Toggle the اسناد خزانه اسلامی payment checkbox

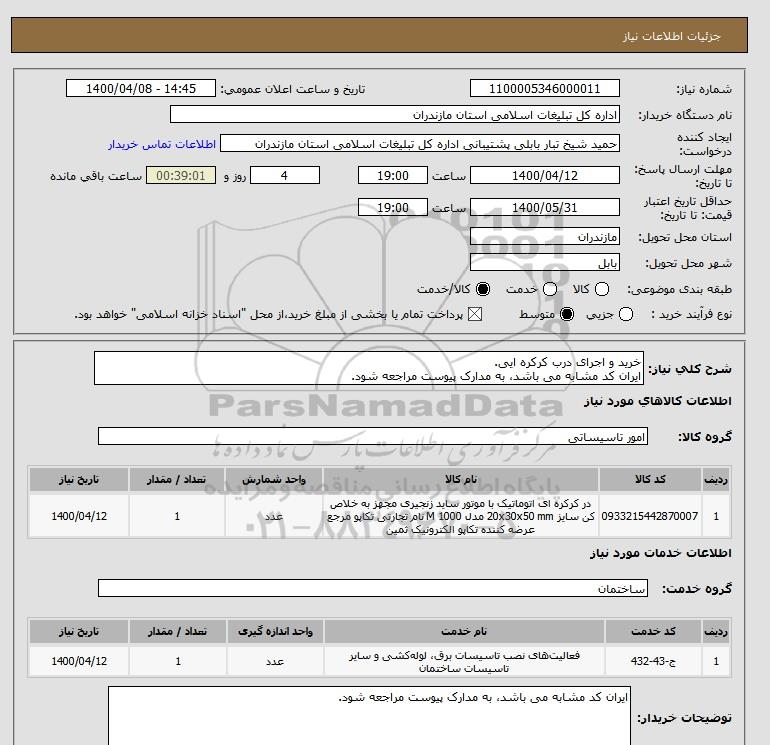tap(474, 314)
